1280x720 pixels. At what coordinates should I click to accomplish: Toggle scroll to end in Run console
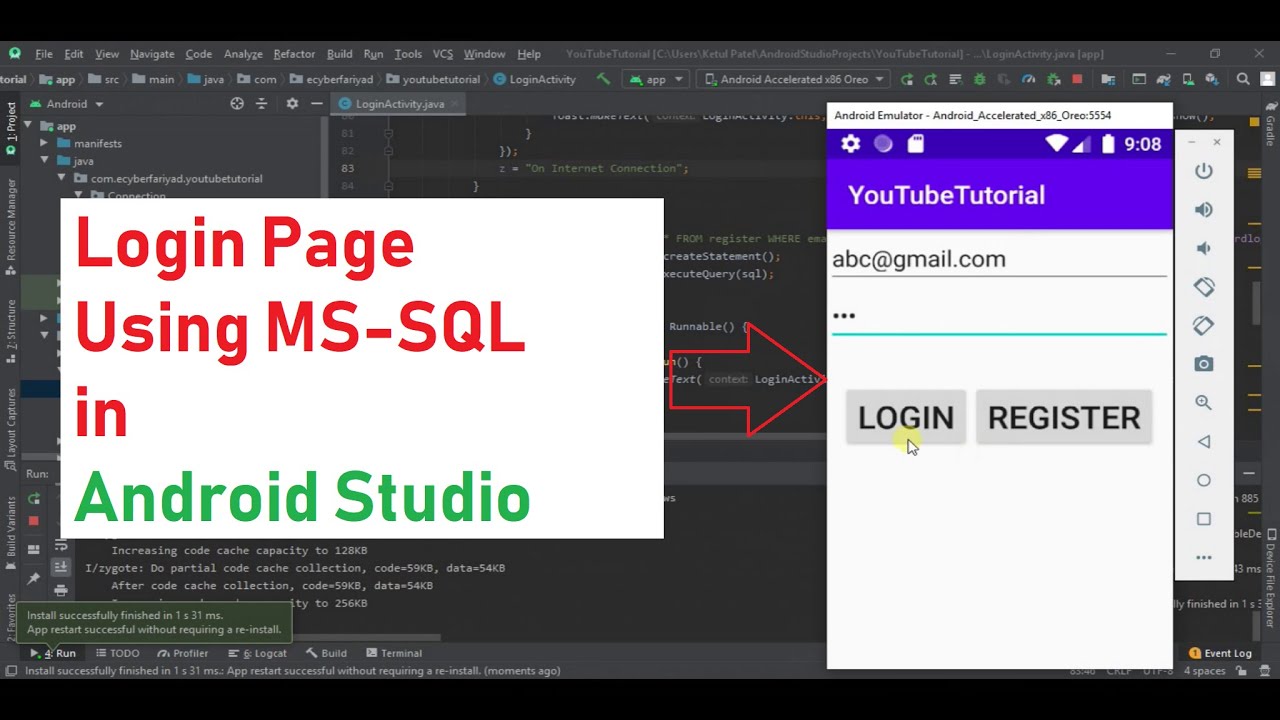point(61,567)
